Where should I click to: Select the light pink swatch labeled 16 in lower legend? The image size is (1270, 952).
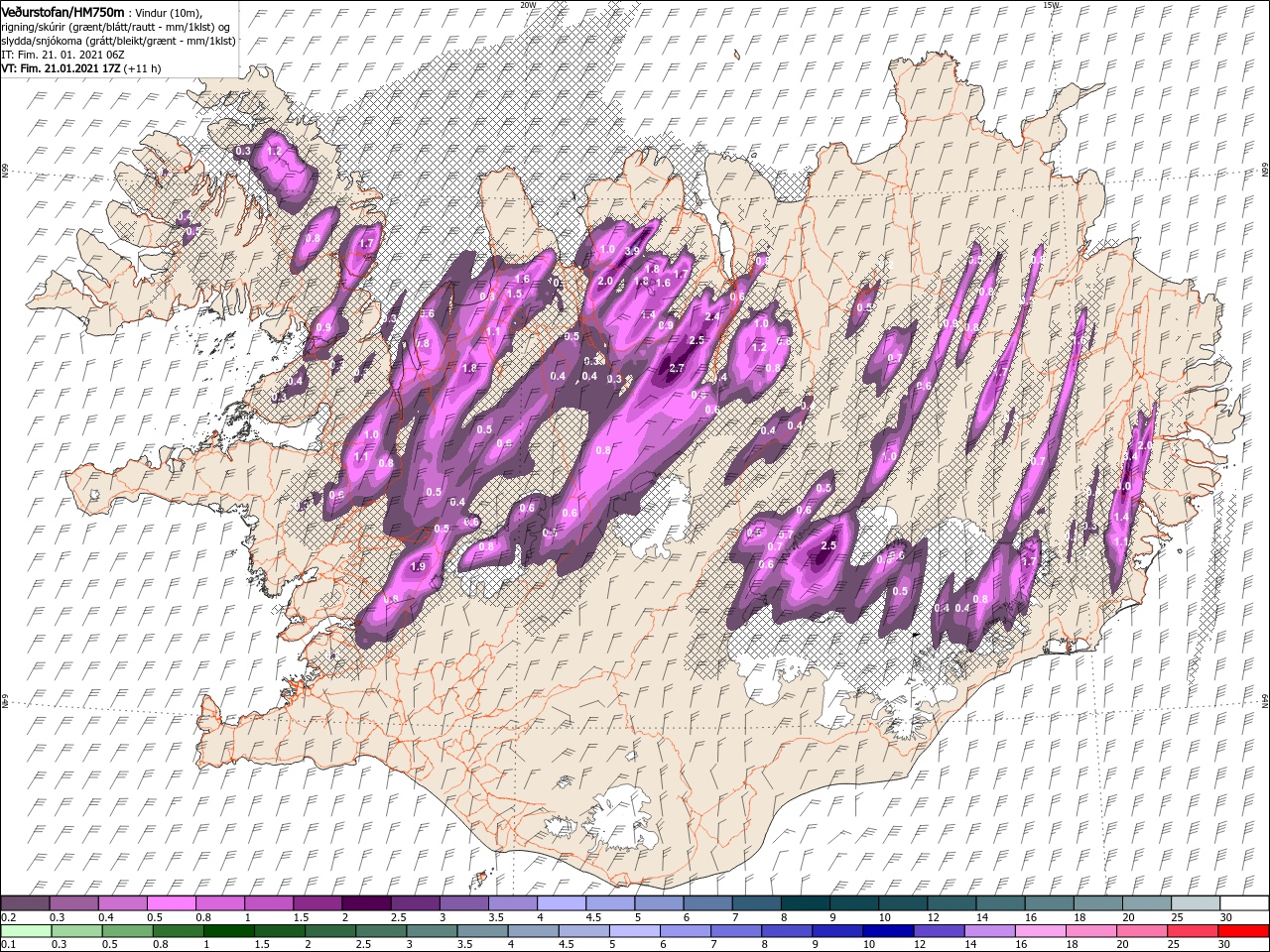click(1040, 931)
